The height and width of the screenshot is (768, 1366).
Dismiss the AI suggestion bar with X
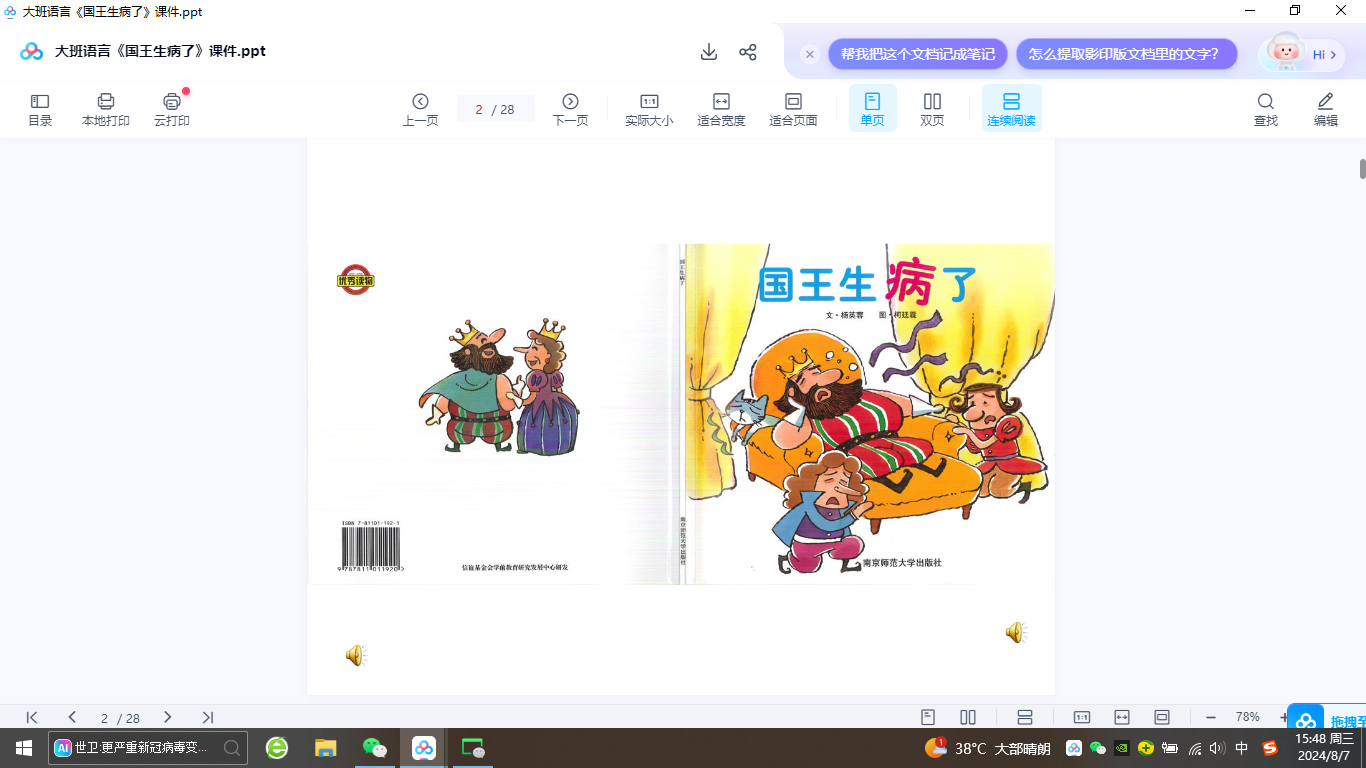(x=810, y=54)
